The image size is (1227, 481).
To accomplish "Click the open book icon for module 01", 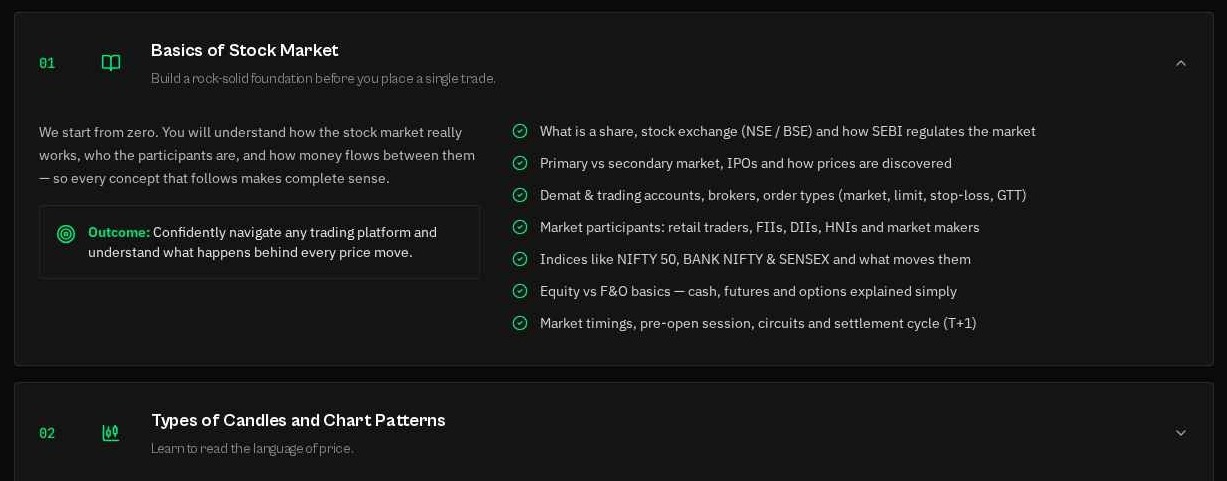I will click(x=111, y=63).
